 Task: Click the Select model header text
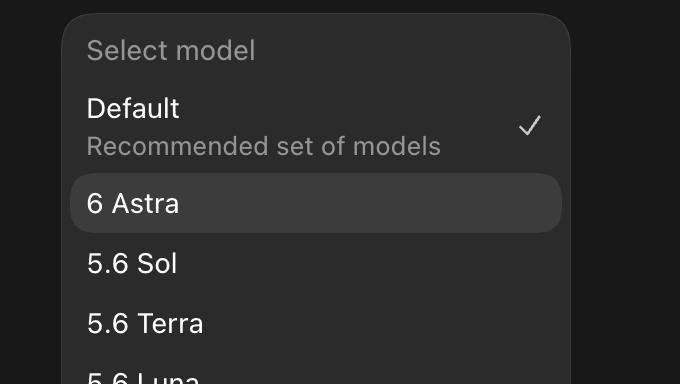click(171, 50)
